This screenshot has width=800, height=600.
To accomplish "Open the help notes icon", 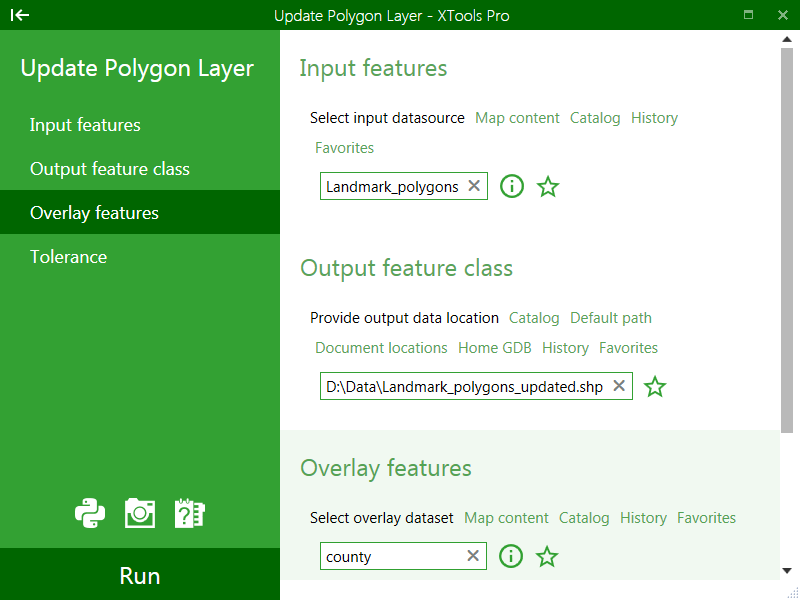I will [x=190, y=513].
